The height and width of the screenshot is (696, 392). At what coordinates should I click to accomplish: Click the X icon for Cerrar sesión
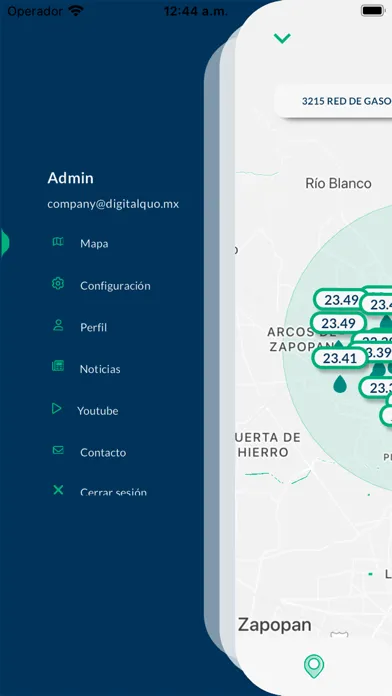(x=58, y=490)
